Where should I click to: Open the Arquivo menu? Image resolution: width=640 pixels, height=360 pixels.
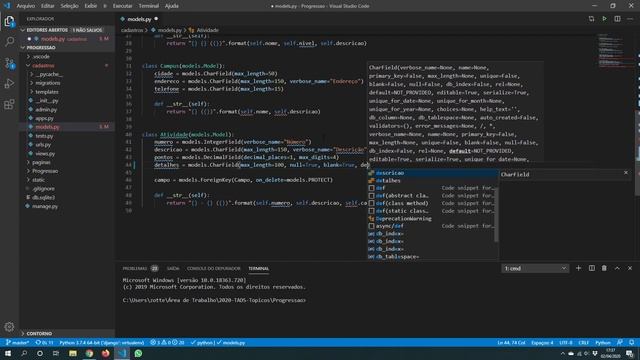(25, 6)
